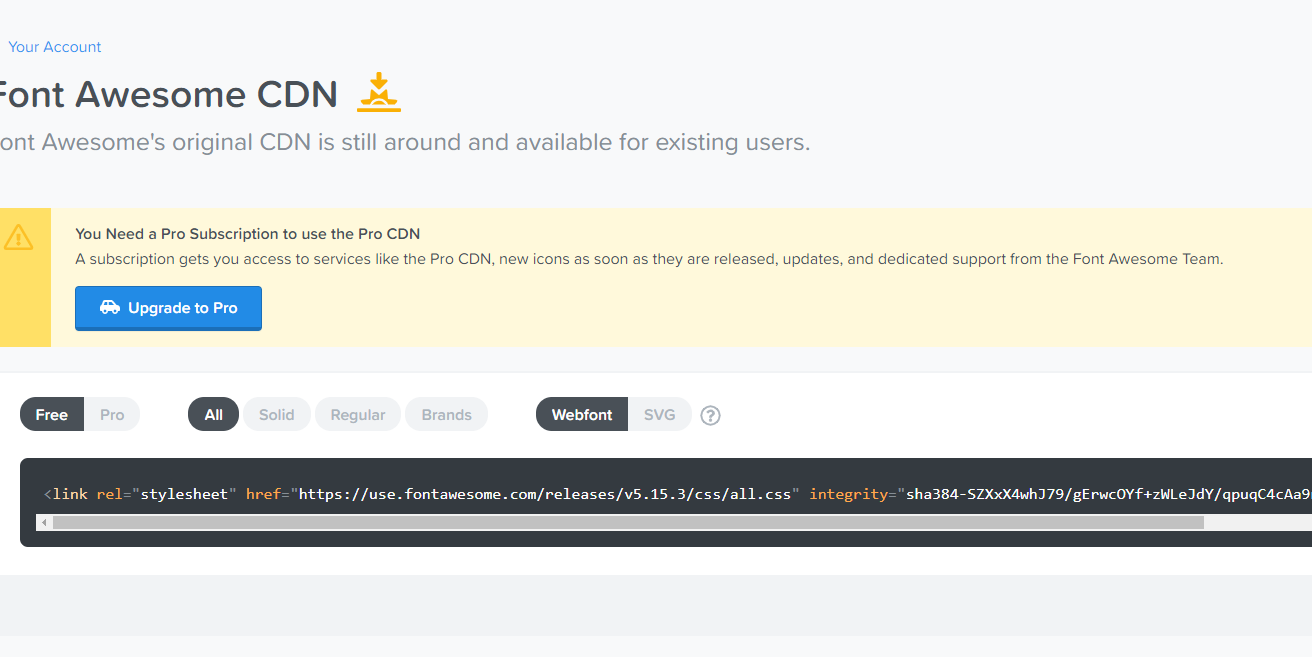Click the Upgrade to Pro button
Image resolution: width=1312 pixels, height=657 pixels.
click(x=168, y=308)
